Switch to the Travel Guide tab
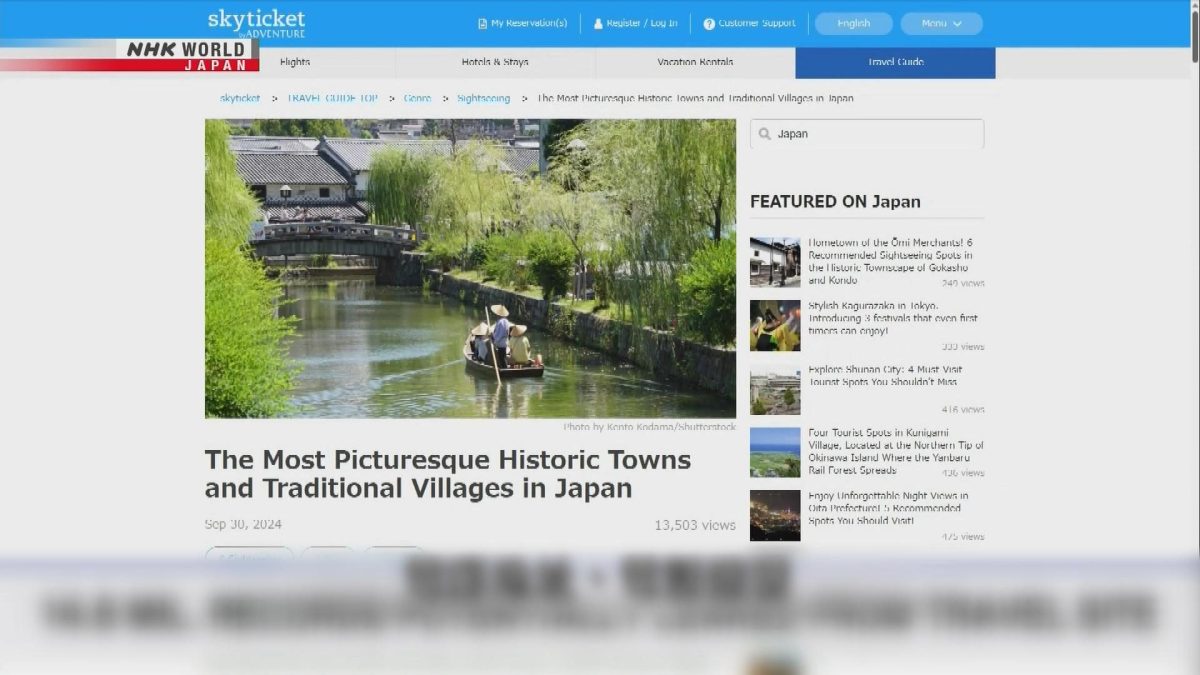The image size is (1200, 675). (895, 62)
